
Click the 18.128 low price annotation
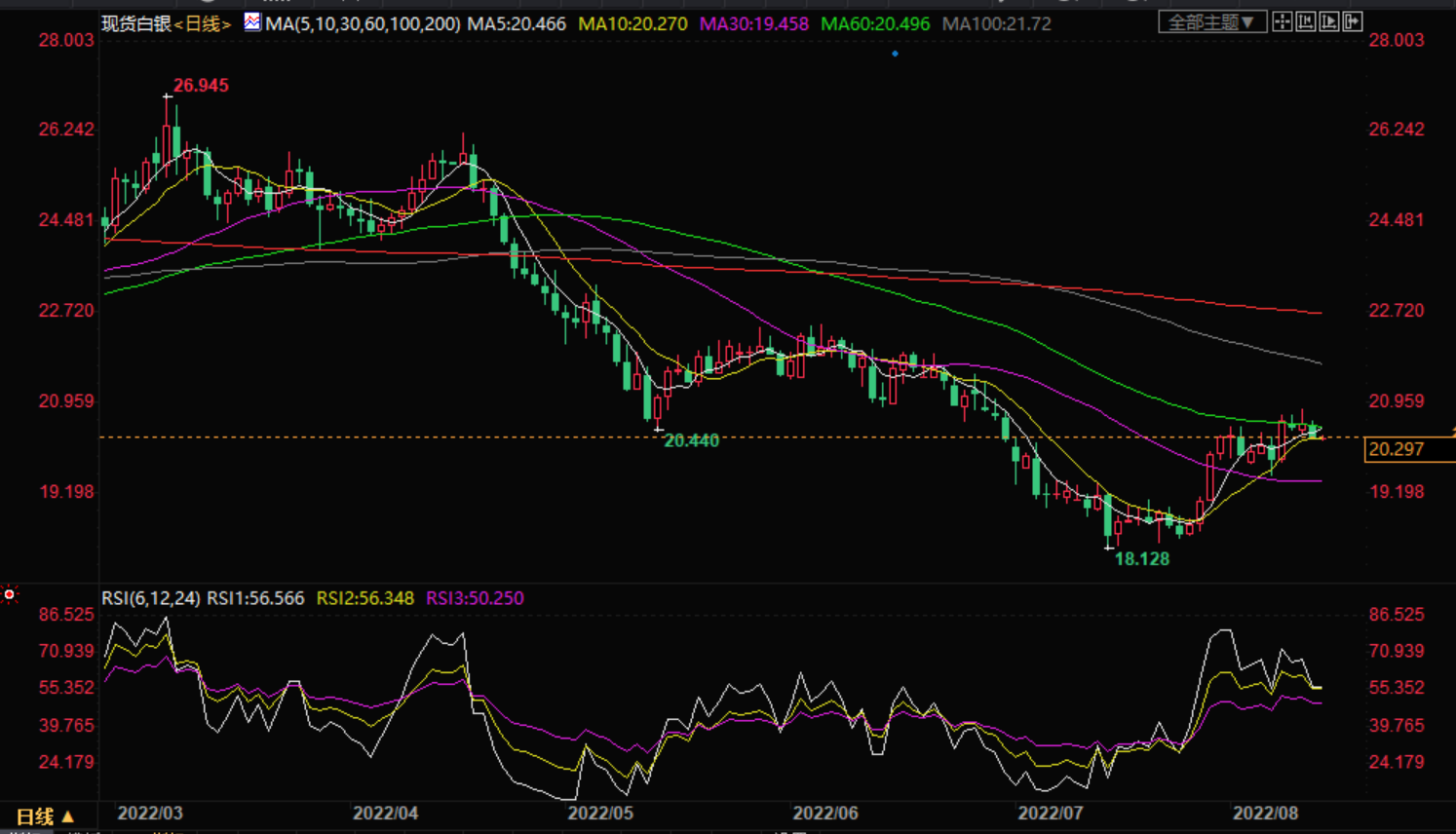[1141, 559]
